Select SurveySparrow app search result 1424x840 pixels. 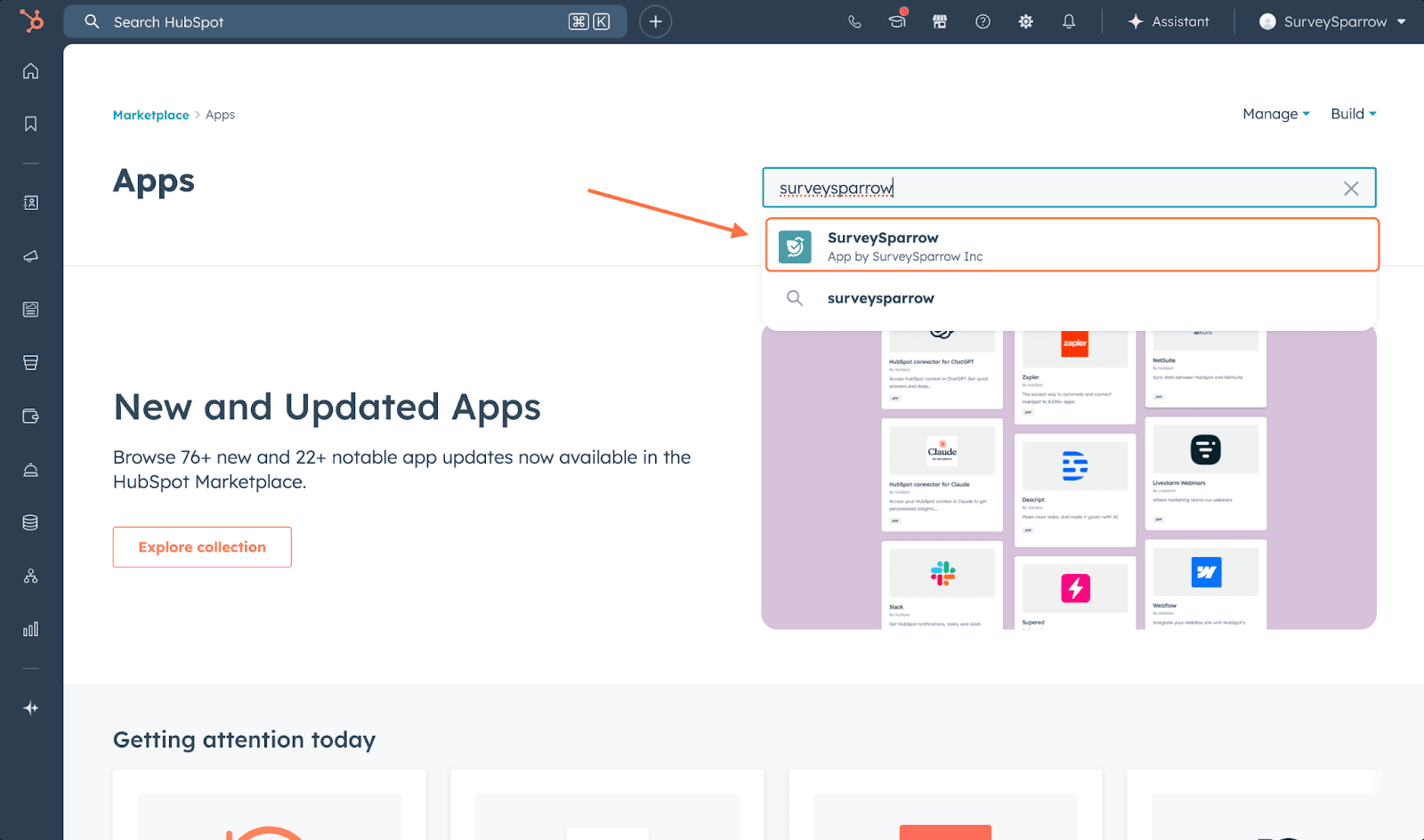[x=1072, y=246]
